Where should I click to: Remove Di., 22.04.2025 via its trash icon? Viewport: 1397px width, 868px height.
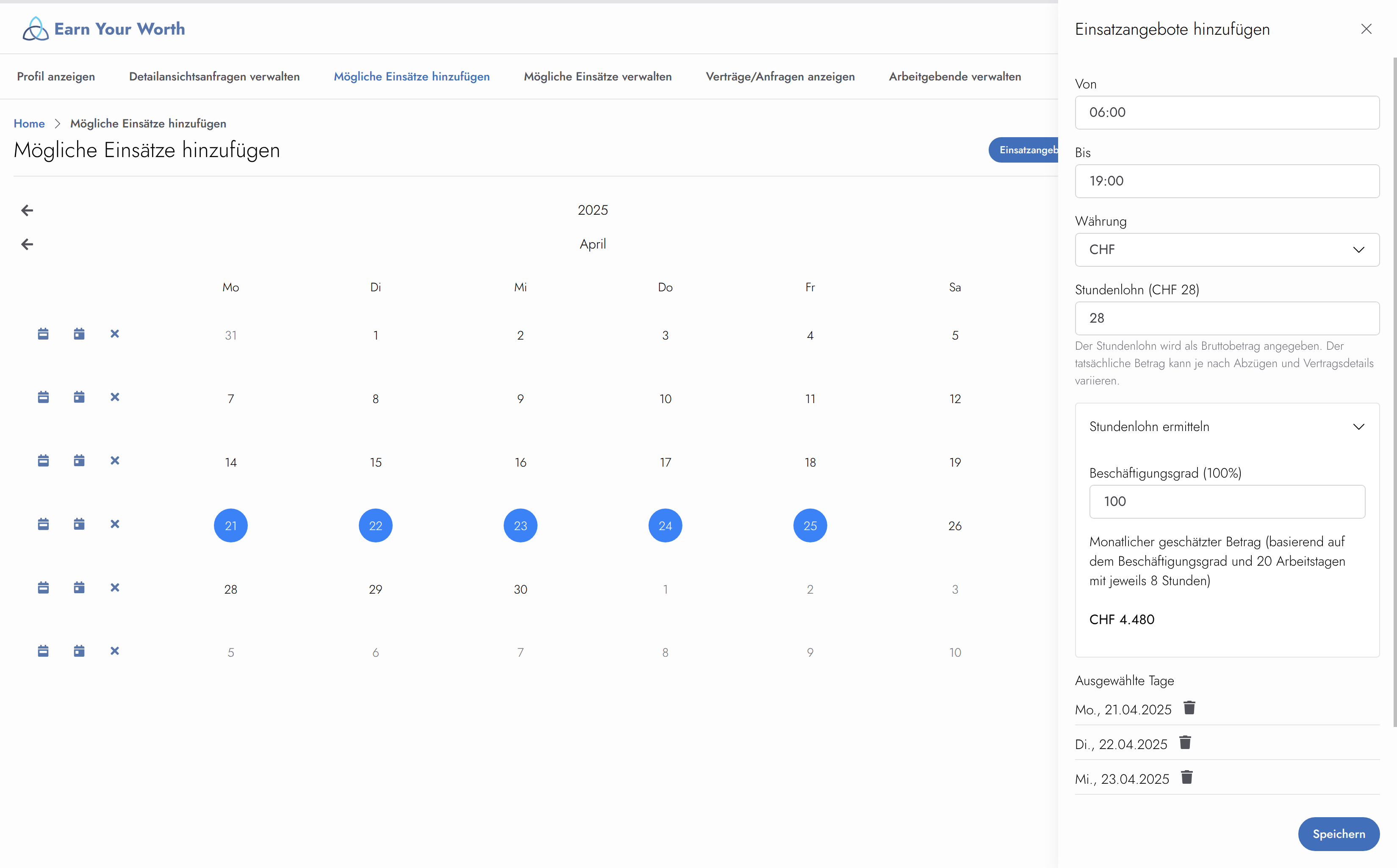click(1185, 743)
